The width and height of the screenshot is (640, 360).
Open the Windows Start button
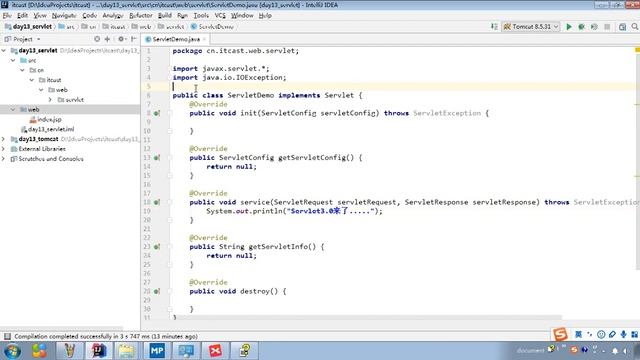coord(12,351)
